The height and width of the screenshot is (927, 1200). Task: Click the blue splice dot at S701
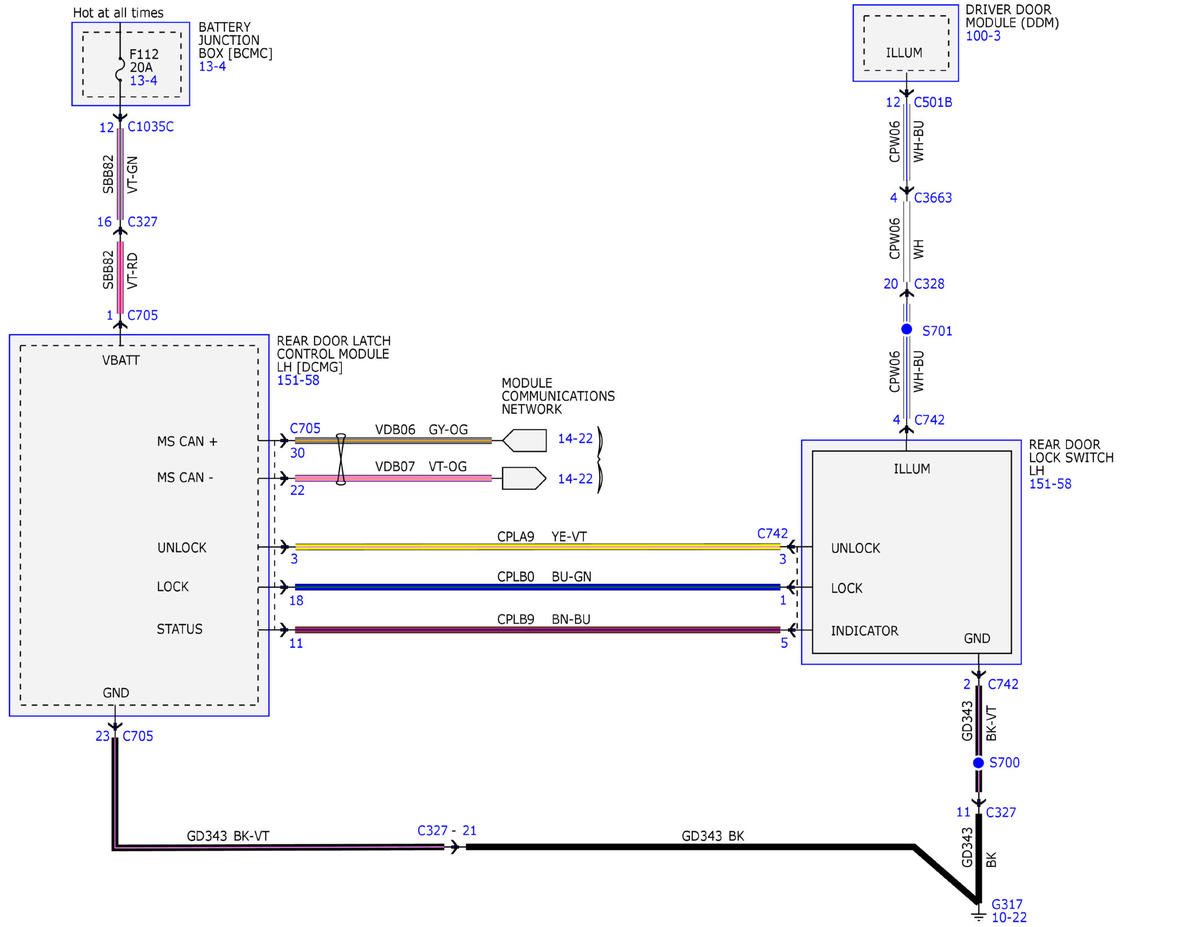click(907, 329)
